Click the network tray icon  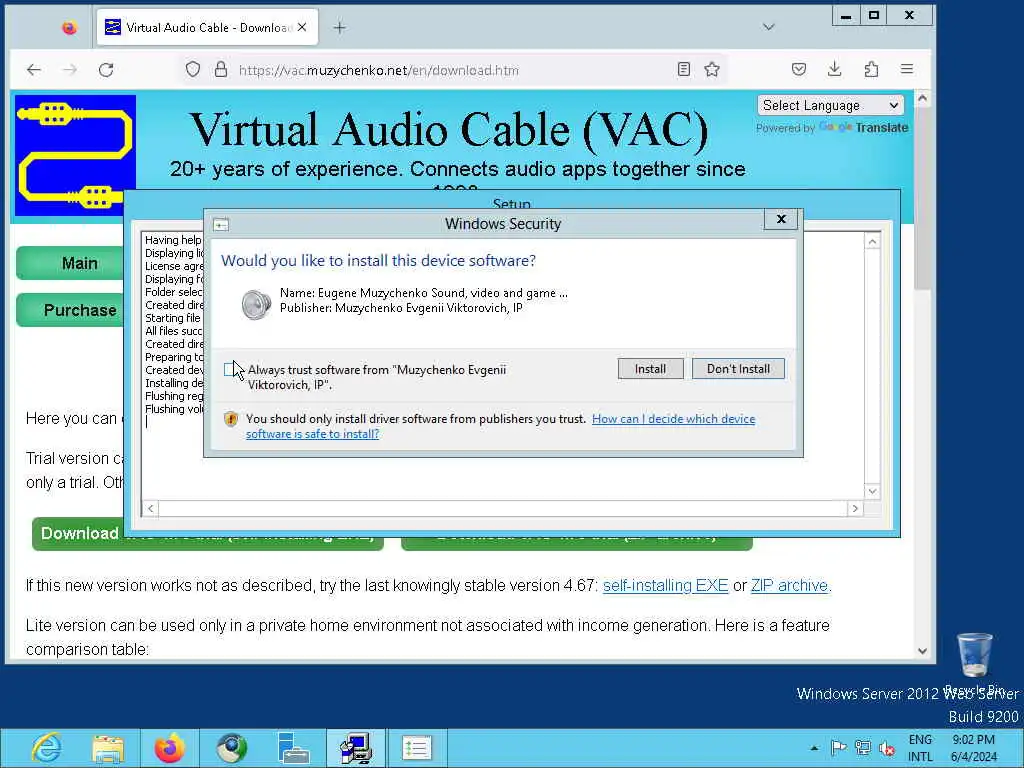point(863,748)
